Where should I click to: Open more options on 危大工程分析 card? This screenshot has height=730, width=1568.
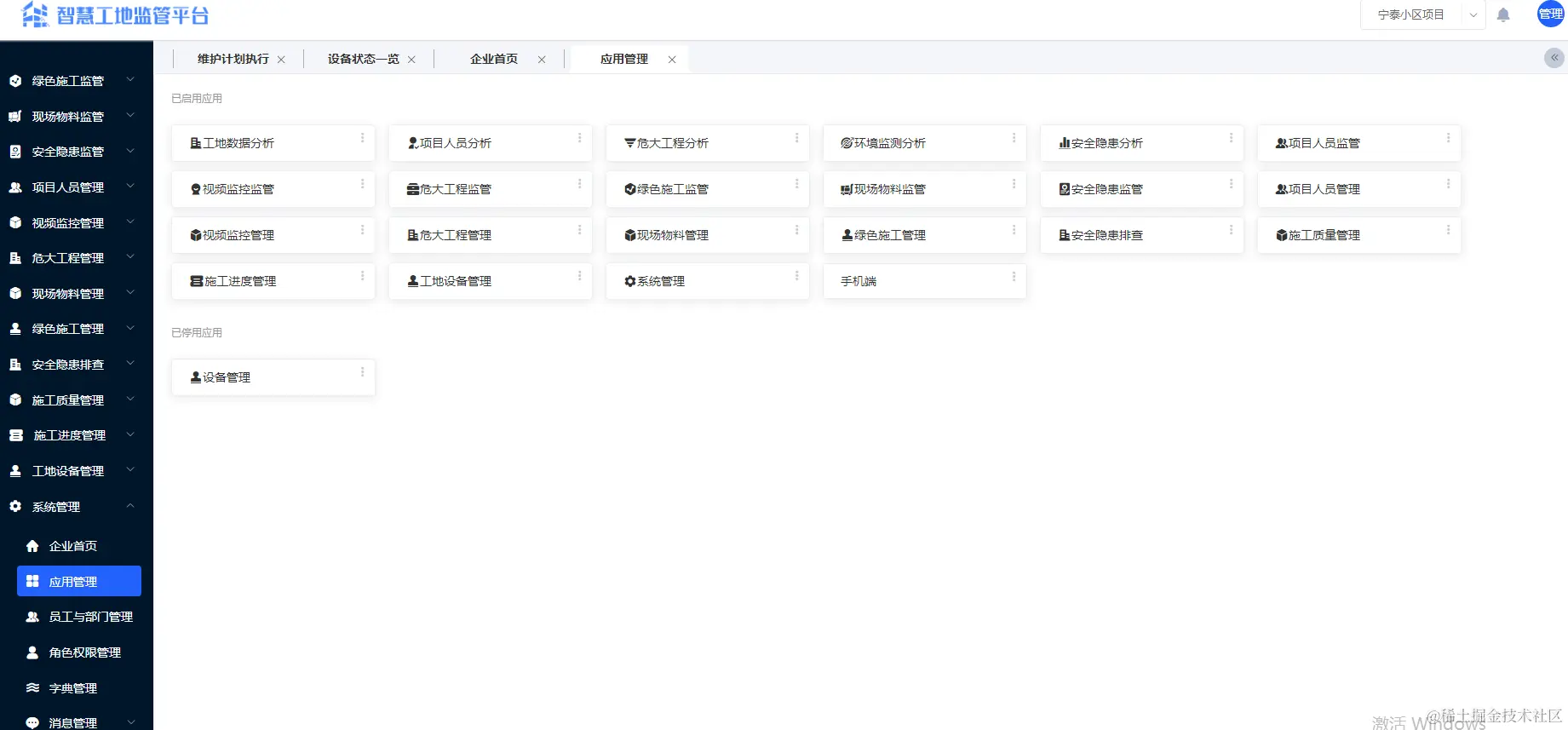[x=796, y=138]
